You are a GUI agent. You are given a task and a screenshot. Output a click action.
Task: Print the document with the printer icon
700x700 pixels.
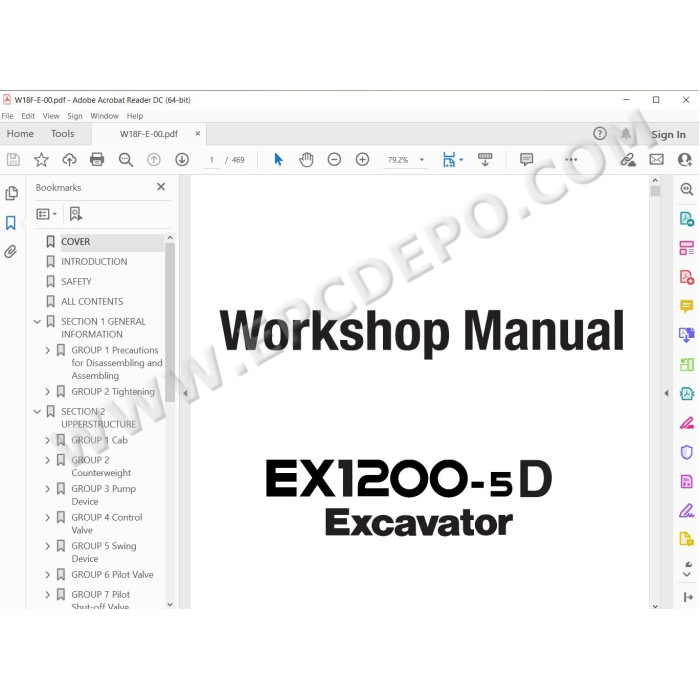[x=97, y=159]
